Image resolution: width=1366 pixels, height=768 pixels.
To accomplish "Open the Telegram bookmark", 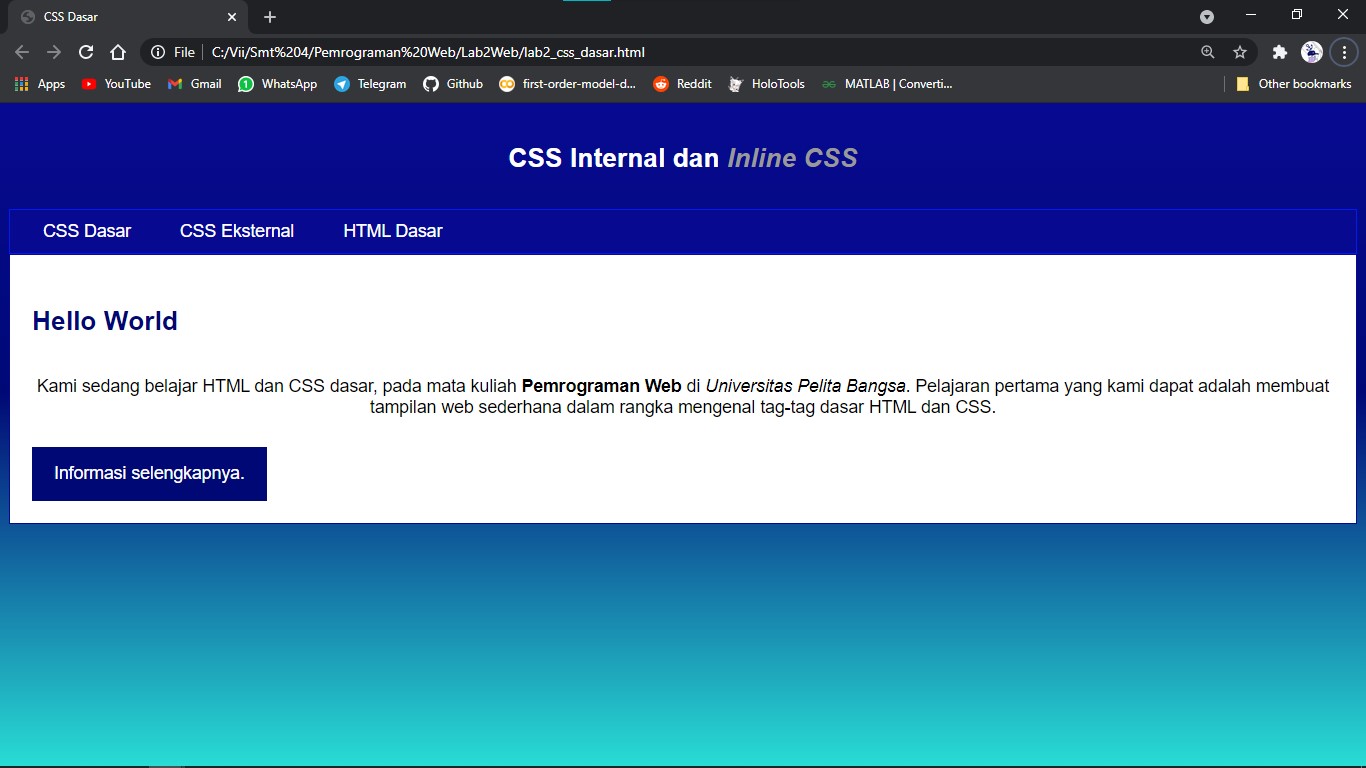I will 370,84.
